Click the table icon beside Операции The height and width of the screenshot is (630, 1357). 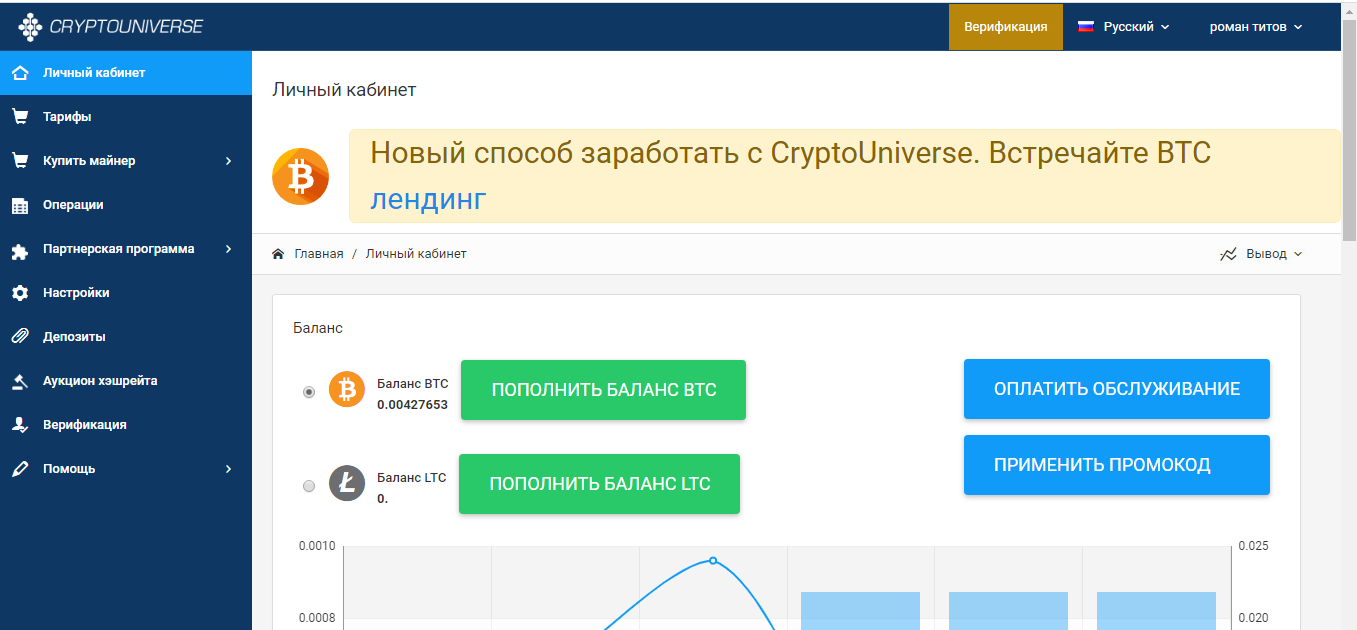pyautogui.click(x=20, y=205)
